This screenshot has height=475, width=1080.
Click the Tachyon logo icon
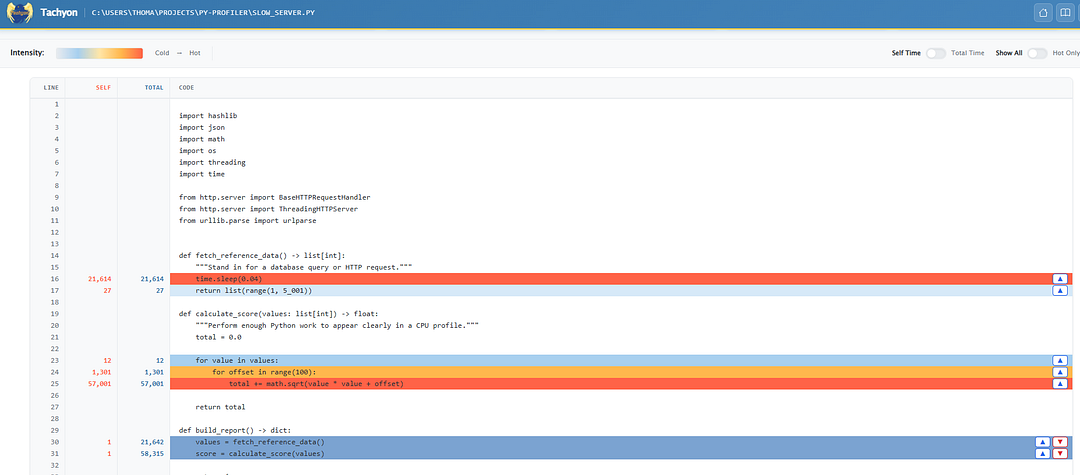point(19,12)
